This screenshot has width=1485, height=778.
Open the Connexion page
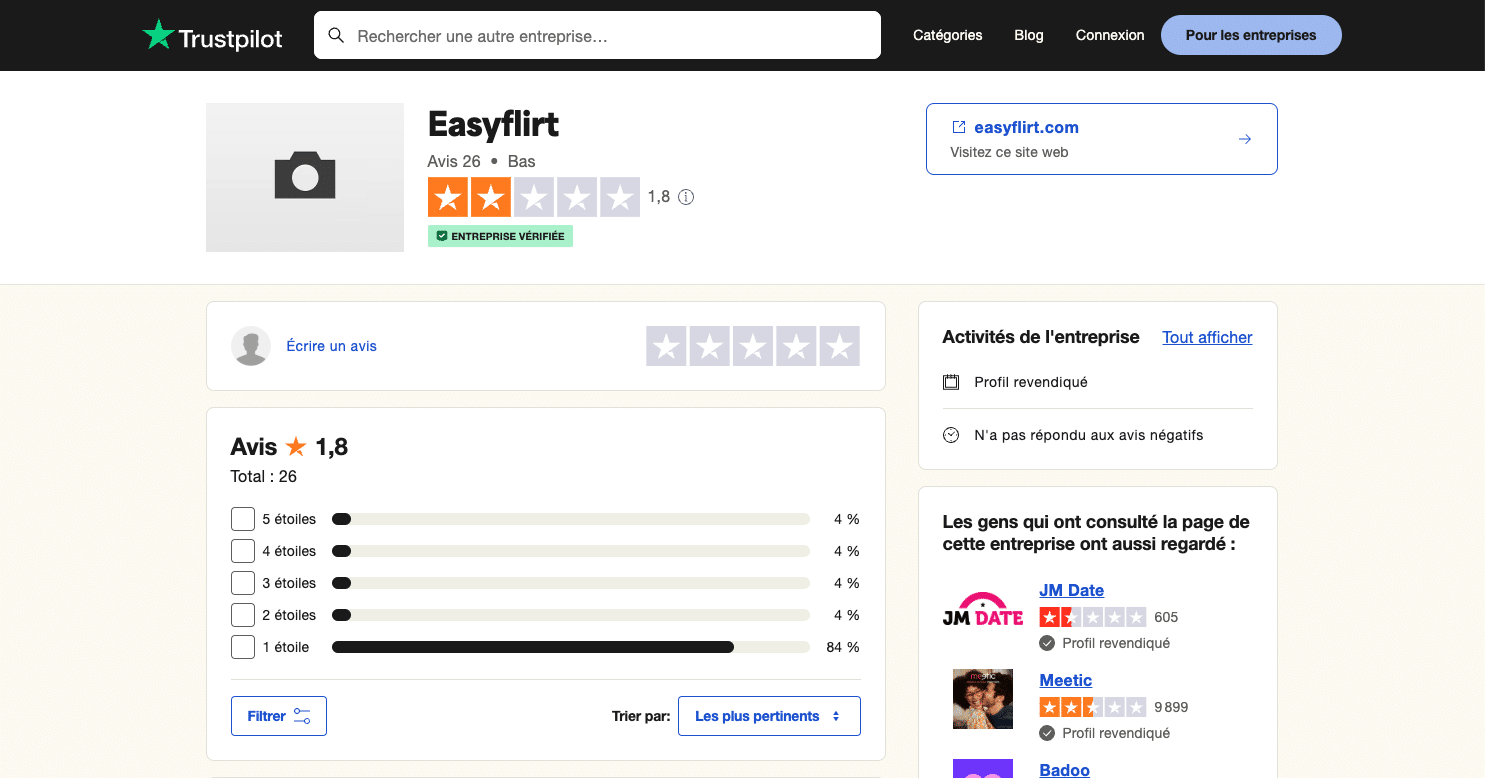(1110, 35)
